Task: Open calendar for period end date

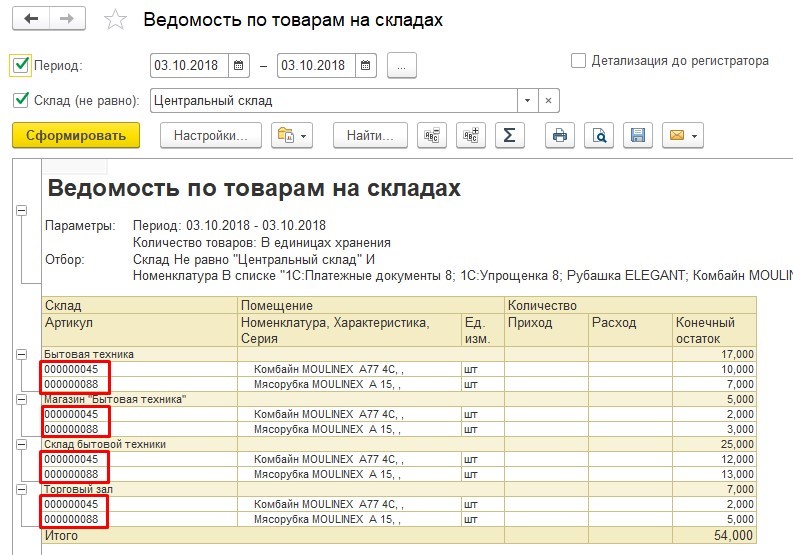Action: pyautogui.click(x=366, y=65)
